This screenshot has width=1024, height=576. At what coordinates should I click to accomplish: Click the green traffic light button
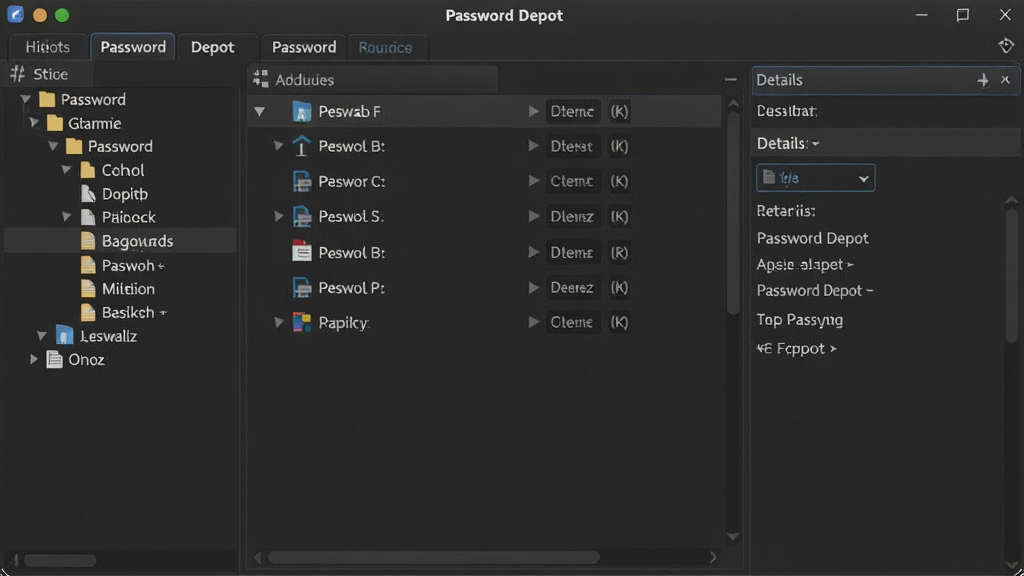pyautogui.click(x=62, y=15)
